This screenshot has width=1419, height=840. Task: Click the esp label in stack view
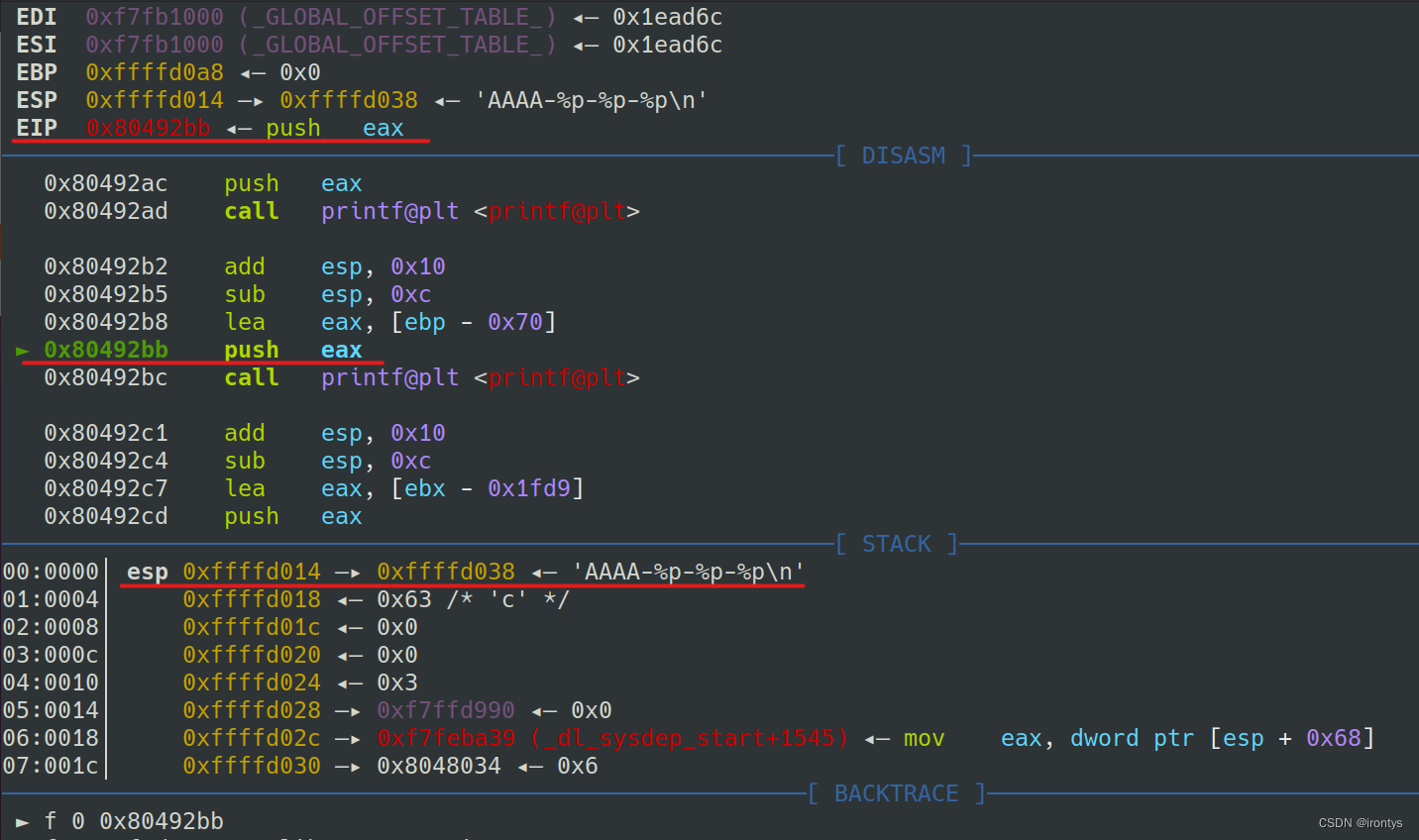point(148,572)
